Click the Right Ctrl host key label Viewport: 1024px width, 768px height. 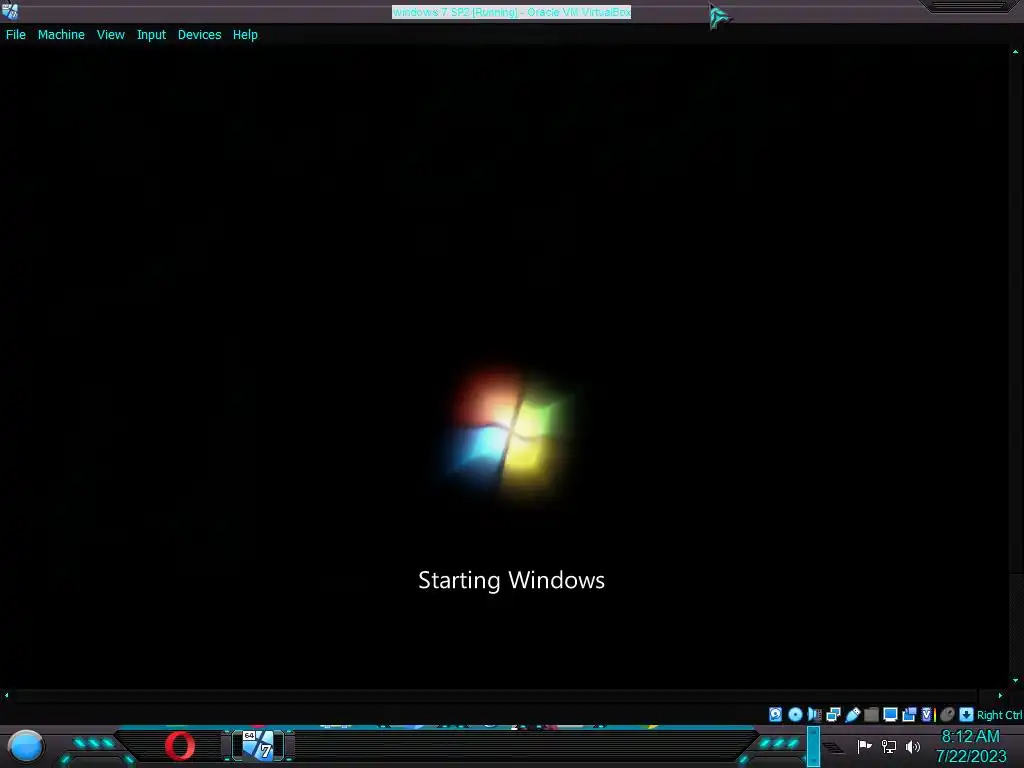pos(999,715)
